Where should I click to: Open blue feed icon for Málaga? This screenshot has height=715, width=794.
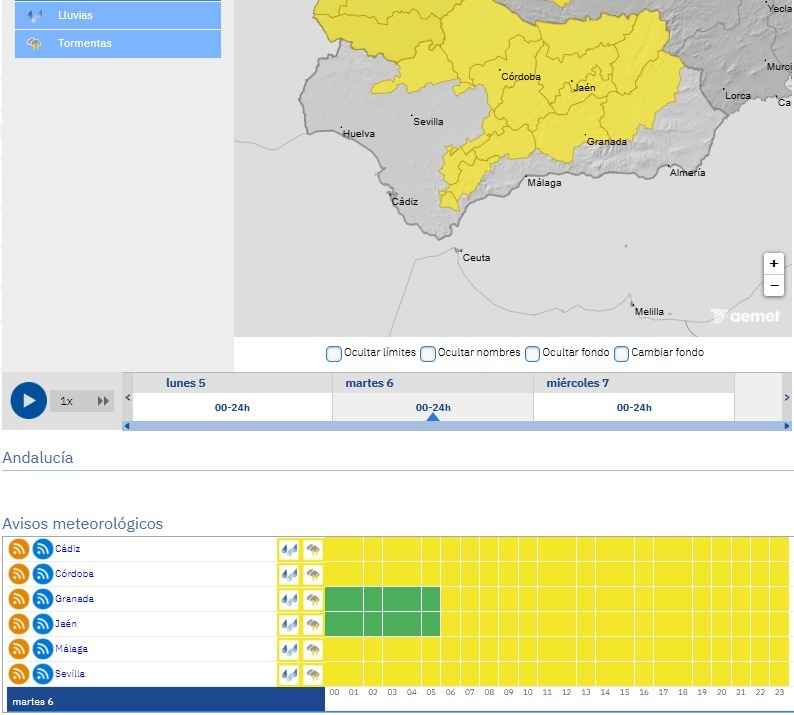[x=43, y=649]
